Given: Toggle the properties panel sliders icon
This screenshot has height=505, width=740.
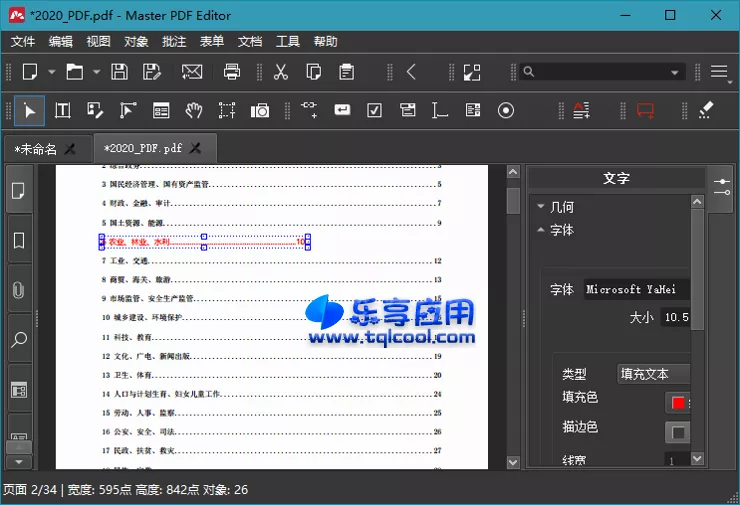Looking at the screenshot, I should pyautogui.click(x=722, y=187).
